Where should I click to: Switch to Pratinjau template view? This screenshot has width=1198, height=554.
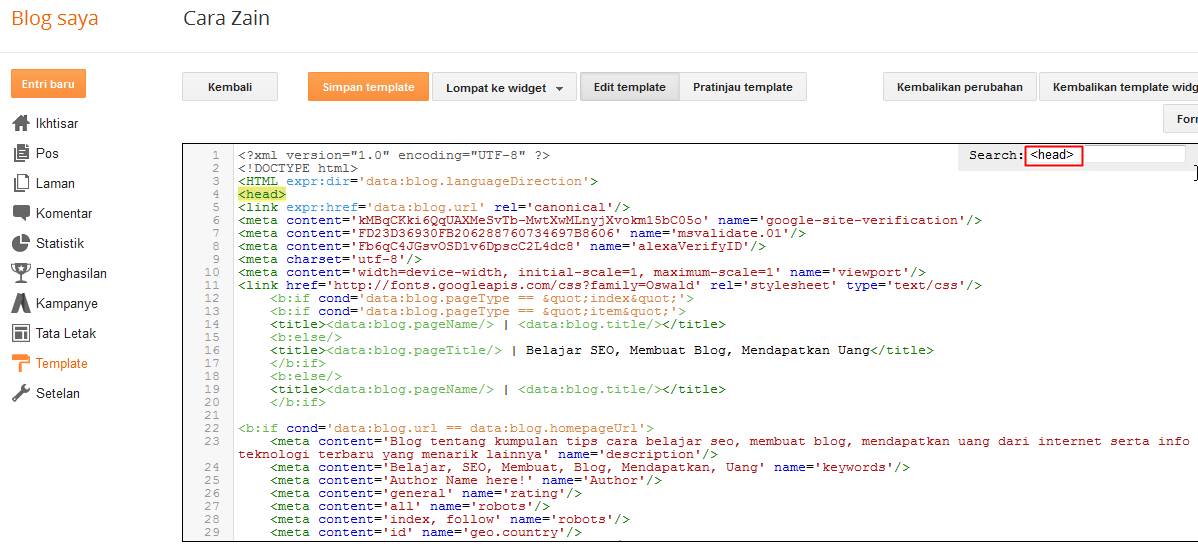coord(743,87)
